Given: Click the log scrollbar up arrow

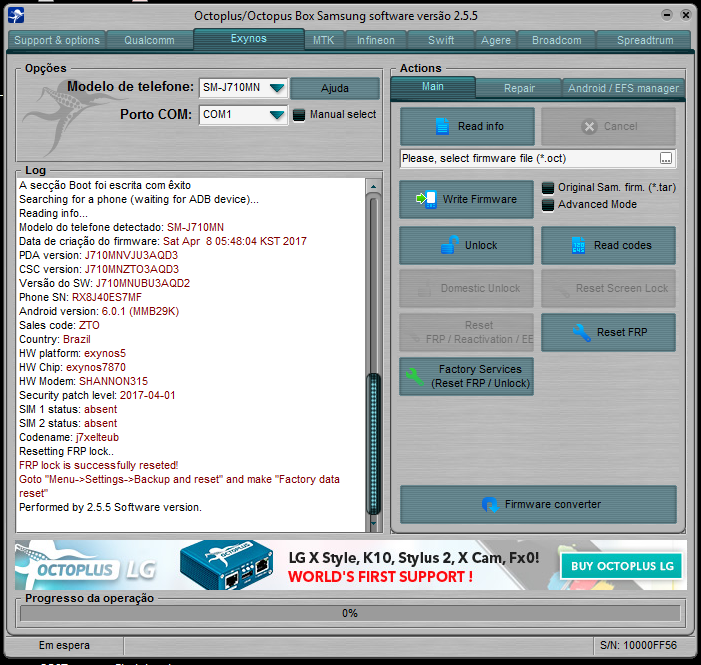Looking at the screenshot, I should click(373, 186).
